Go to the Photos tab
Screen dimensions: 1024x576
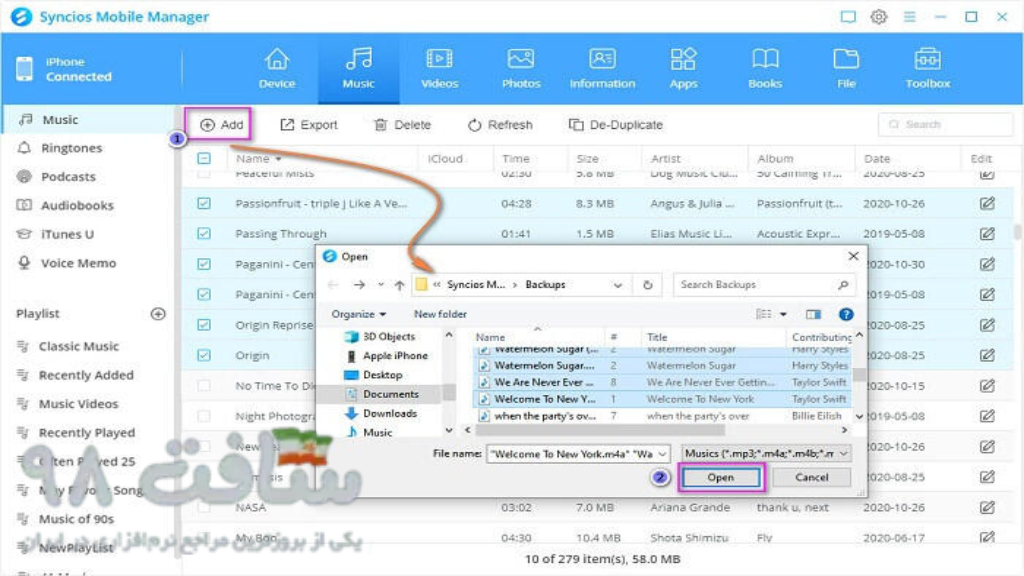coord(521,69)
